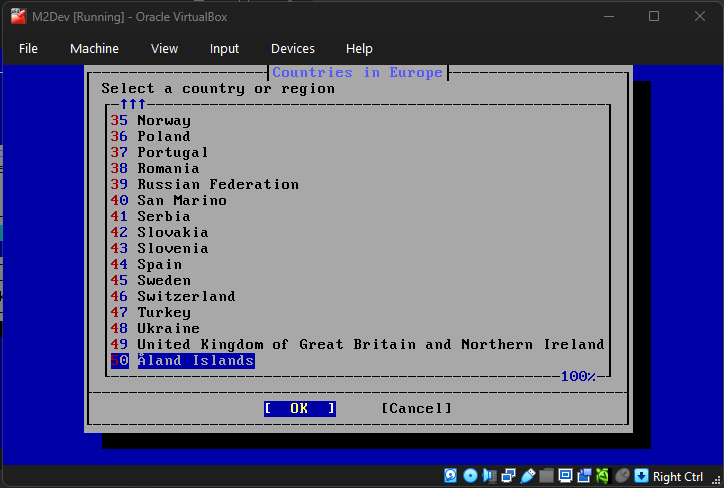Open the audio status icon
The height and width of the screenshot is (488, 724).
(489, 476)
